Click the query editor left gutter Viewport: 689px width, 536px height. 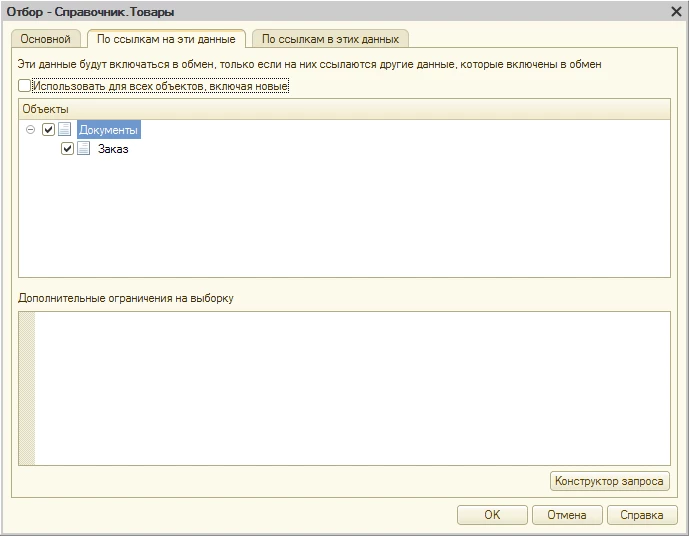[x=27, y=388]
